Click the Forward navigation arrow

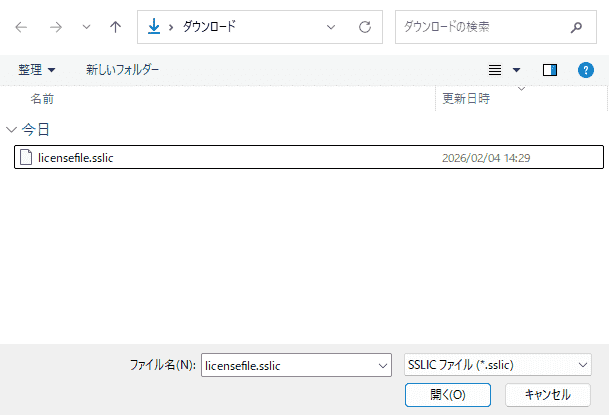pyautogui.click(x=55, y=27)
